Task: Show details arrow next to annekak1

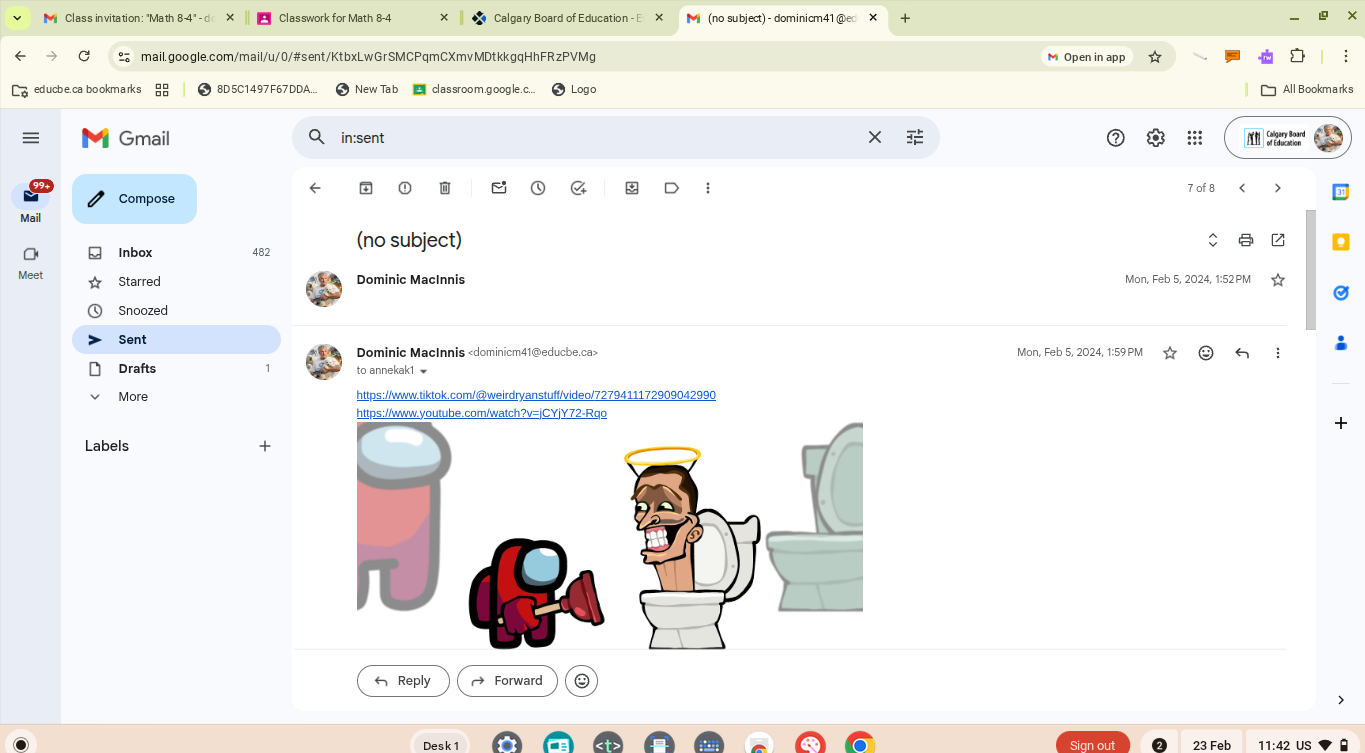Action: (423, 371)
